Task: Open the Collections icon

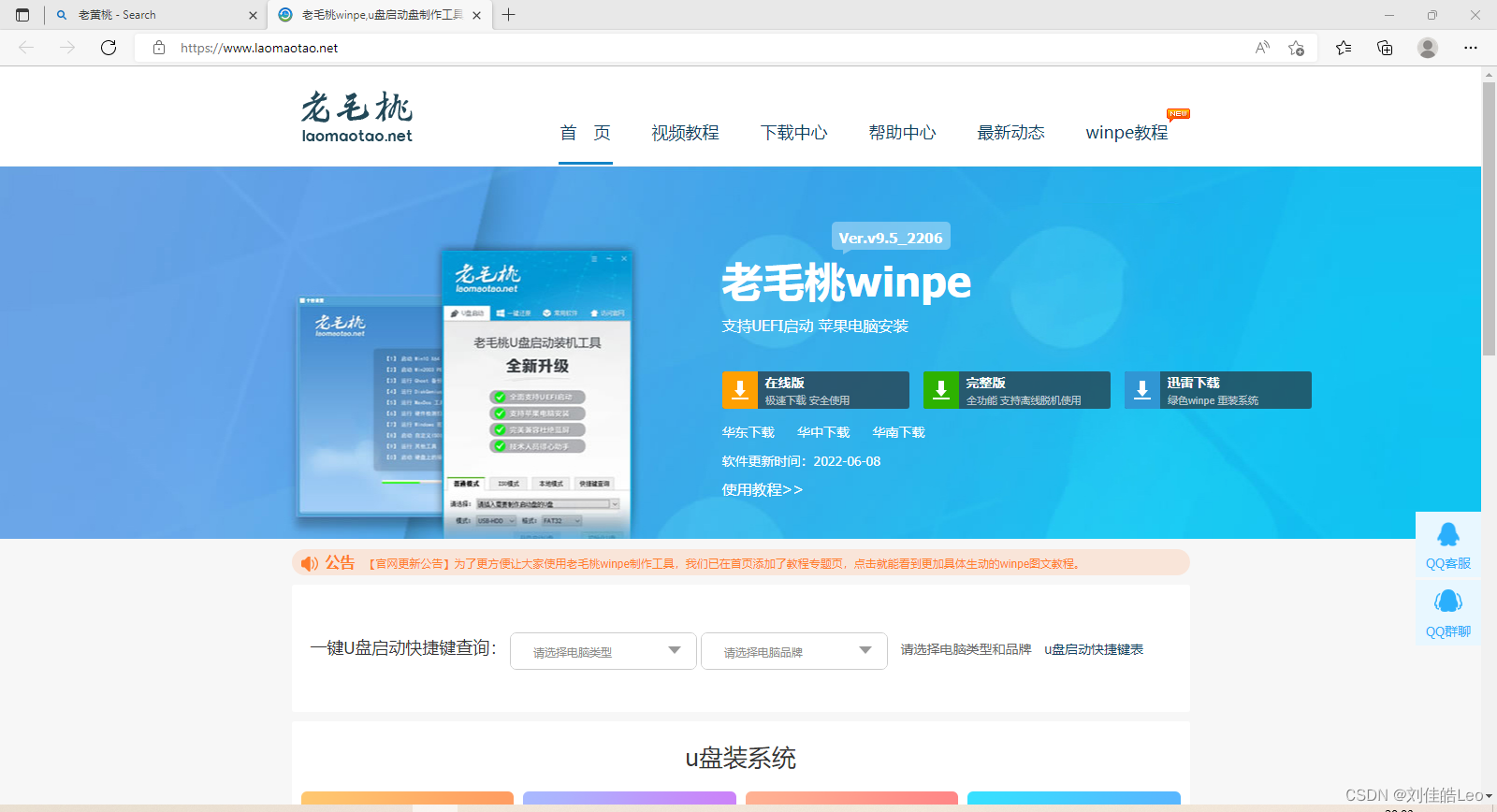Action: (x=1385, y=48)
